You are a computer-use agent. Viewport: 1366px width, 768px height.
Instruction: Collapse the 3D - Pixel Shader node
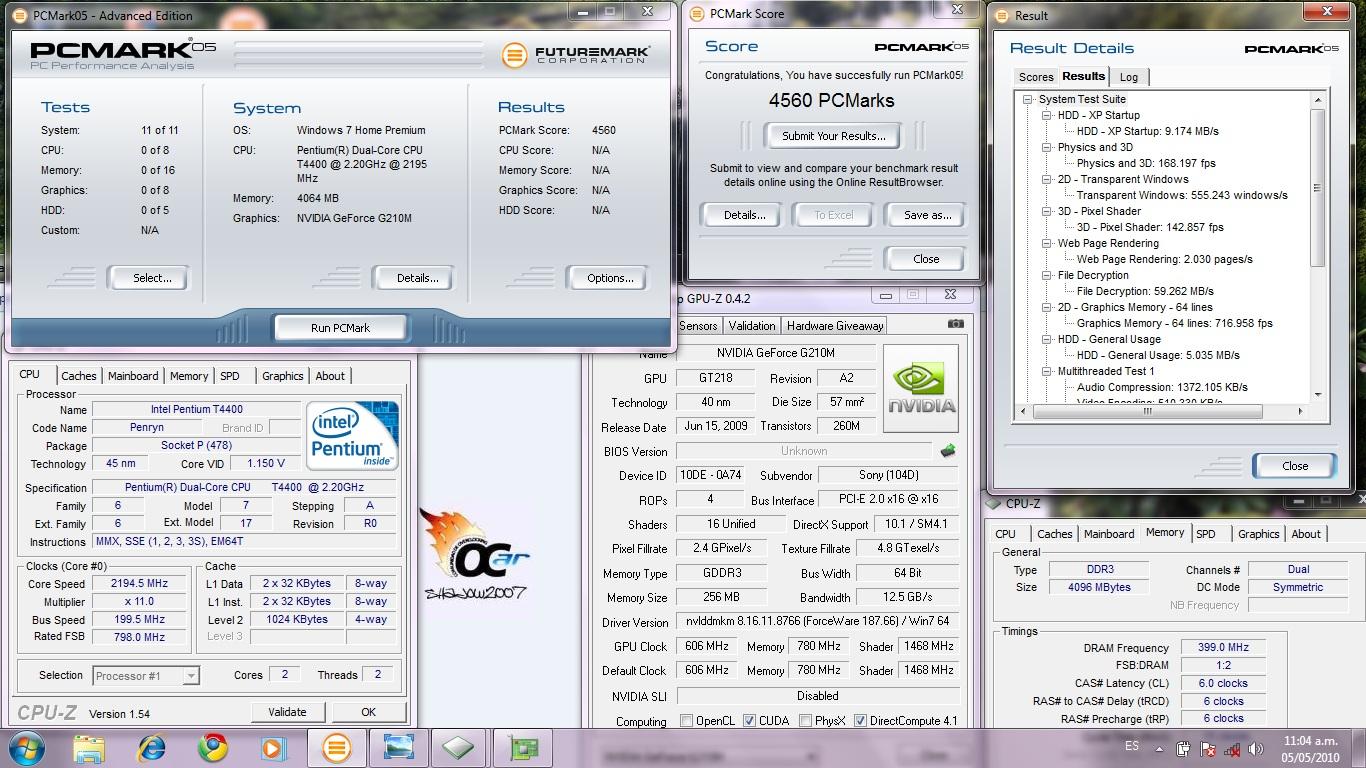point(1046,211)
